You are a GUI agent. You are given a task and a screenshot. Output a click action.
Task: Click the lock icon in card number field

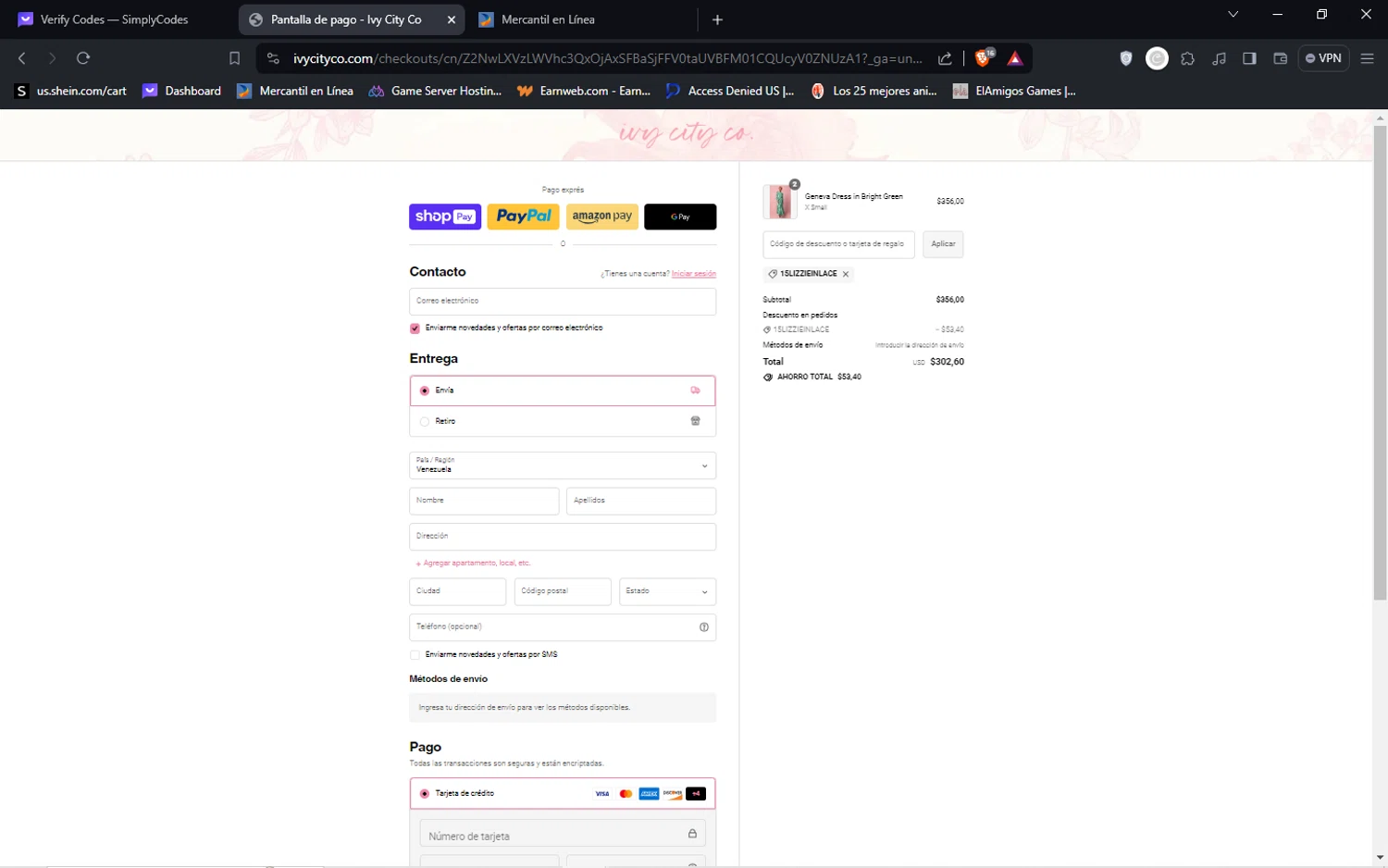click(692, 834)
